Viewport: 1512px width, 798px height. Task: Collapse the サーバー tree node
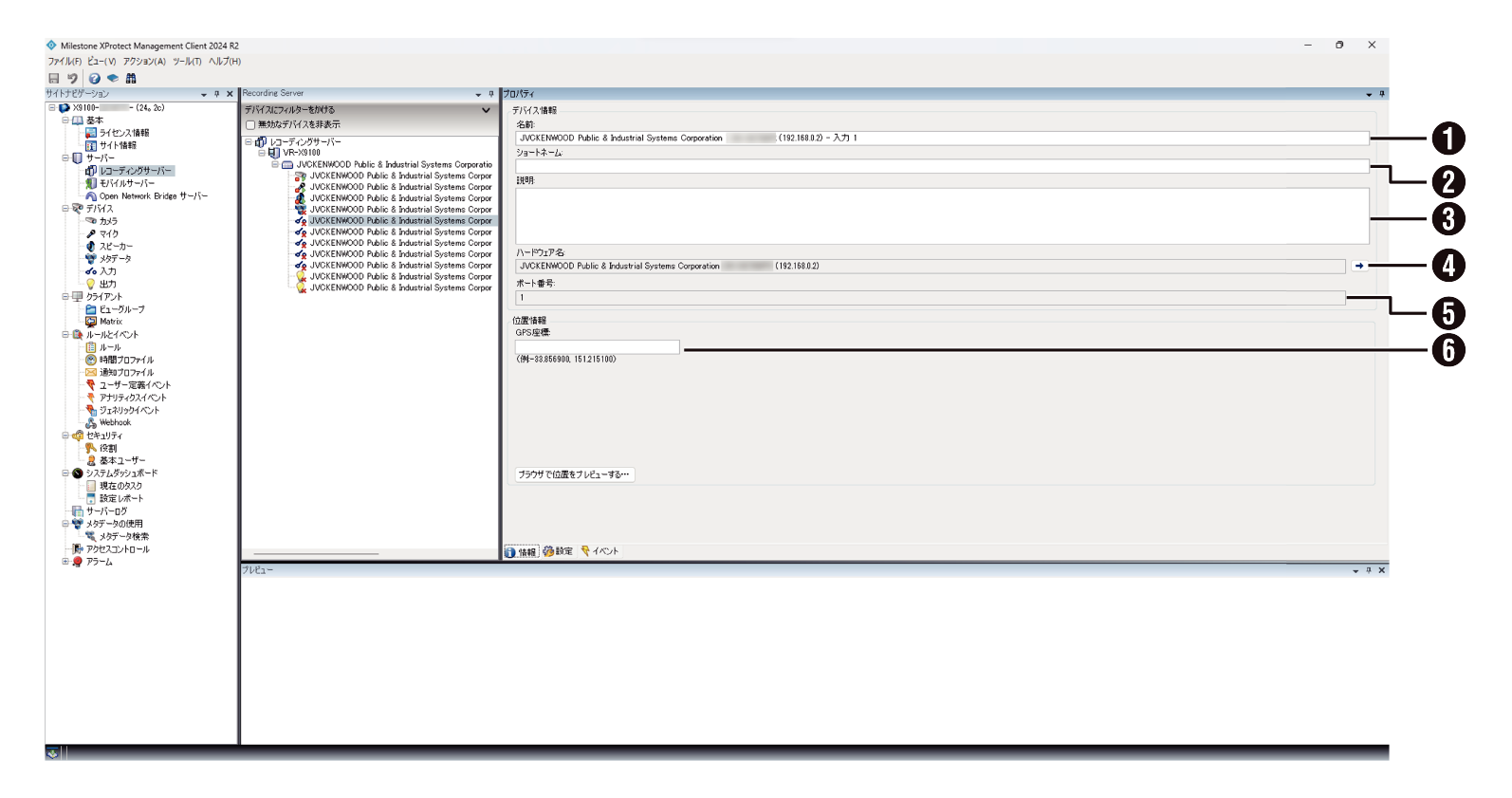(65, 158)
